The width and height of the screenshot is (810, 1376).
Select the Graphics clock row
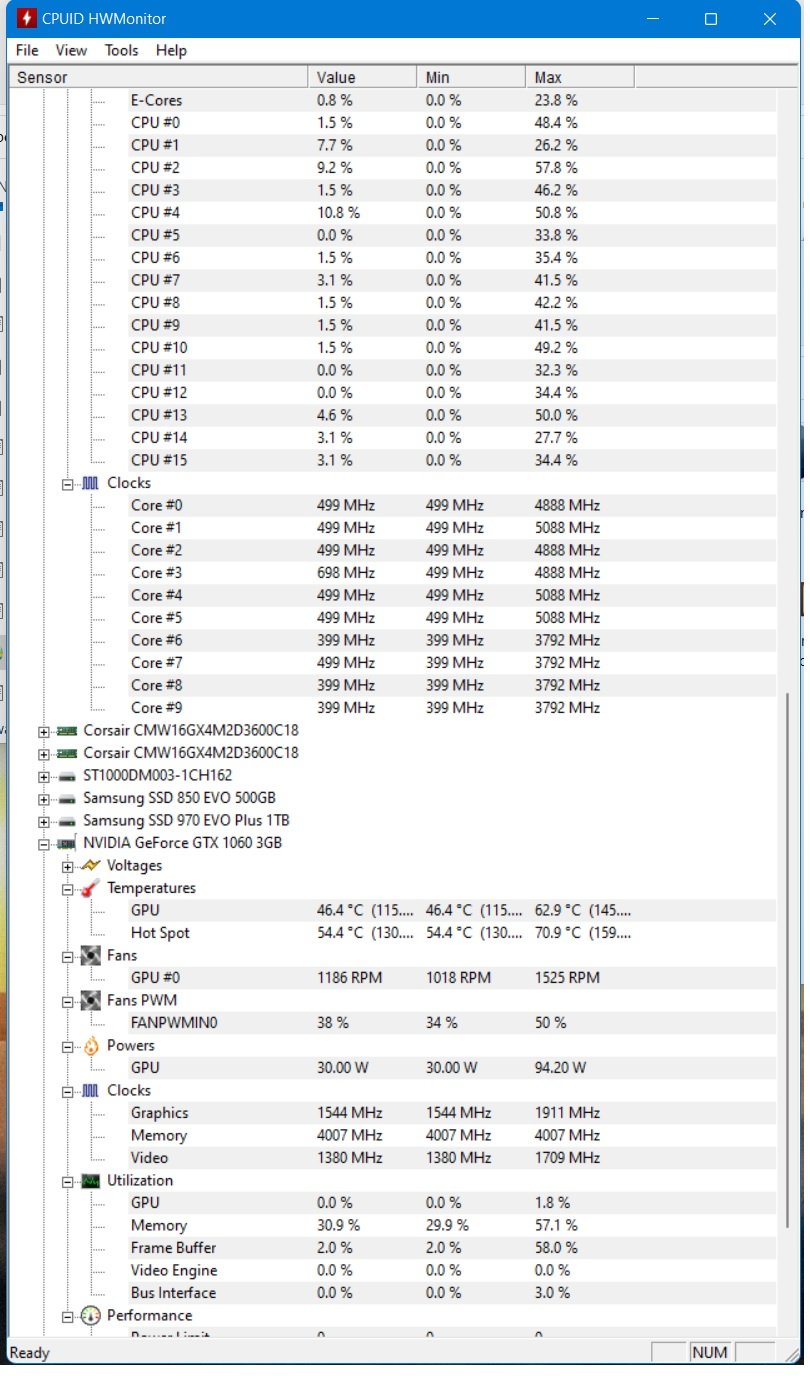pos(452,1113)
